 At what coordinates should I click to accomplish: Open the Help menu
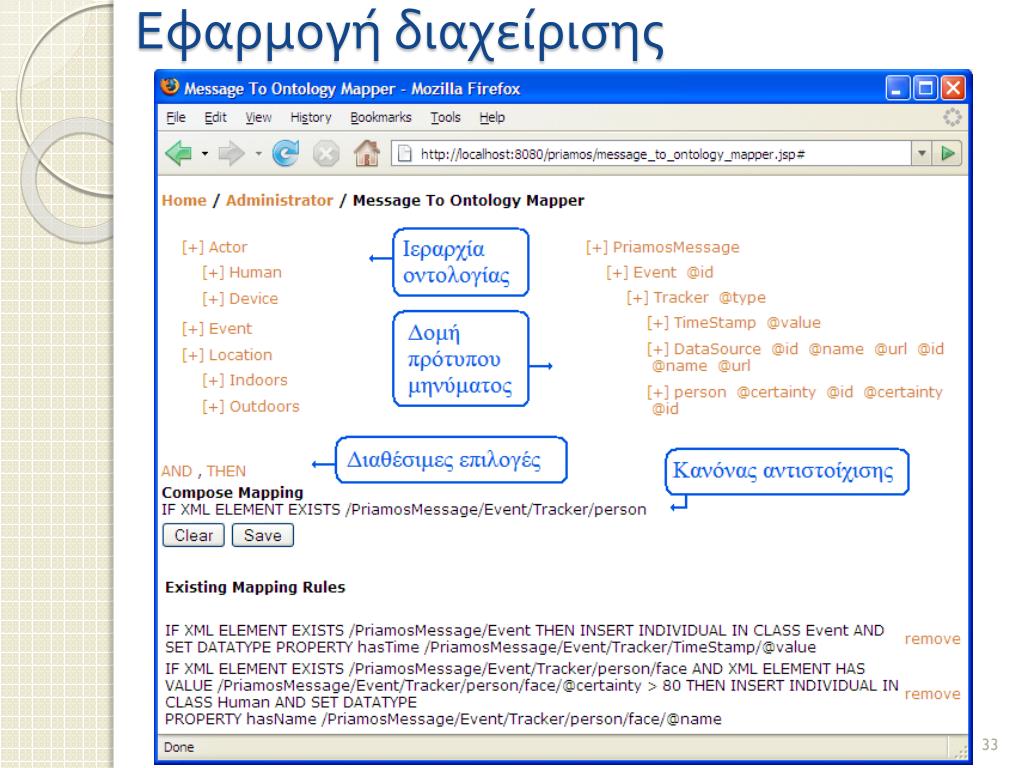(x=492, y=118)
